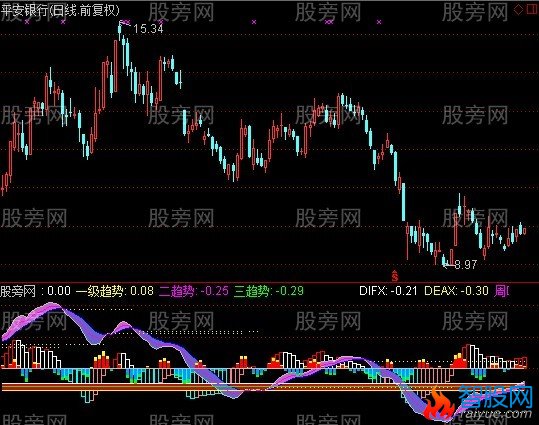Click the red diamond icon at chart corner
The height and width of the screenshot is (425, 539).
coord(518,10)
